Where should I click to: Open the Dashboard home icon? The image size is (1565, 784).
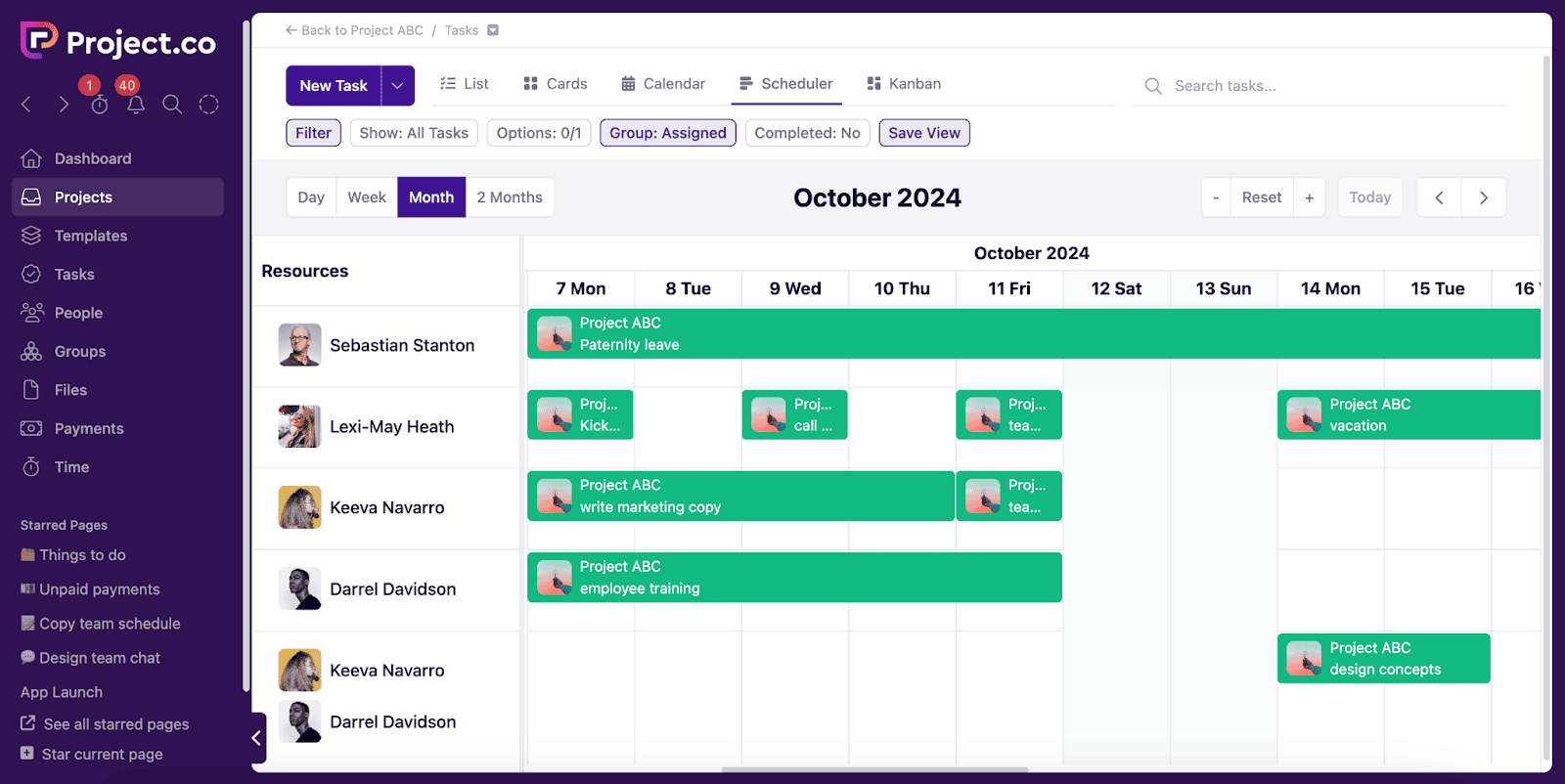pyautogui.click(x=31, y=158)
